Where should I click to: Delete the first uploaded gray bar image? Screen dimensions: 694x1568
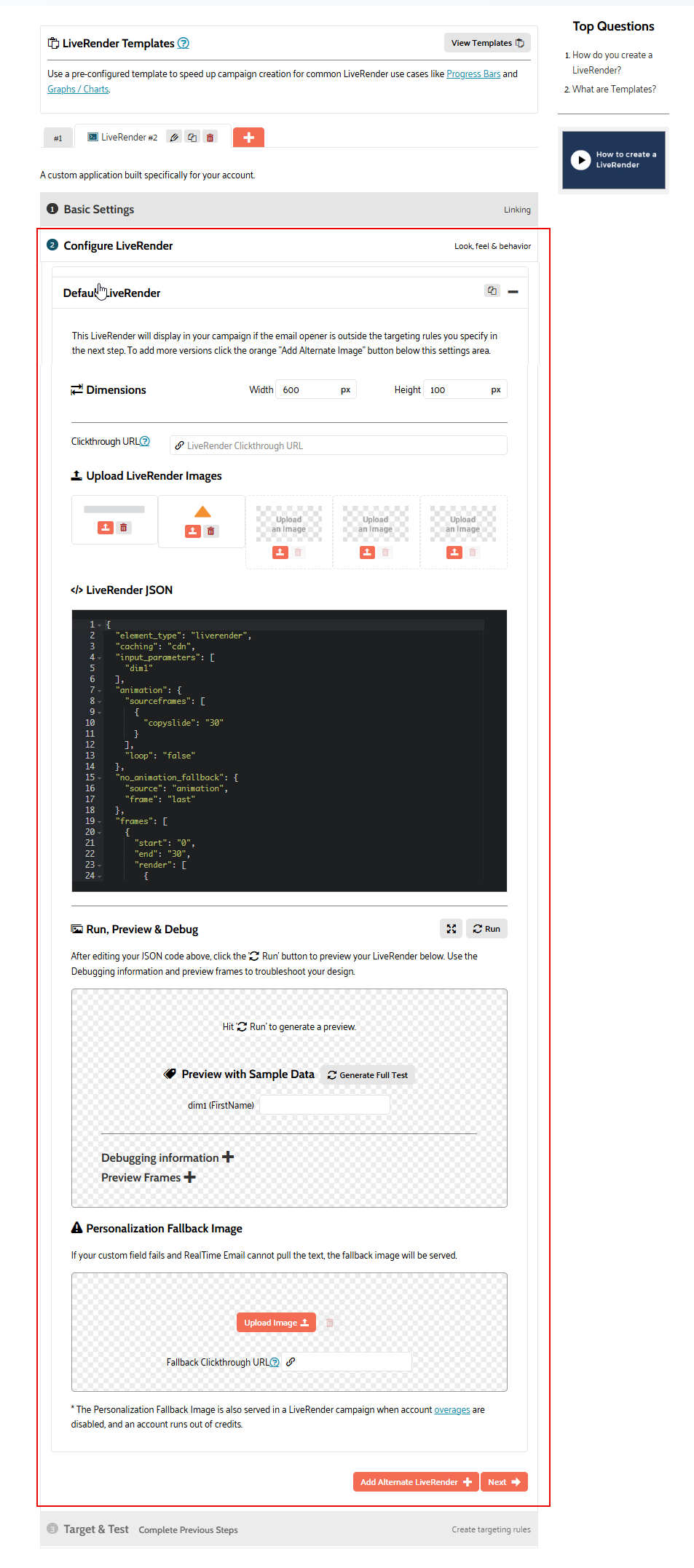tap(124, 528)
